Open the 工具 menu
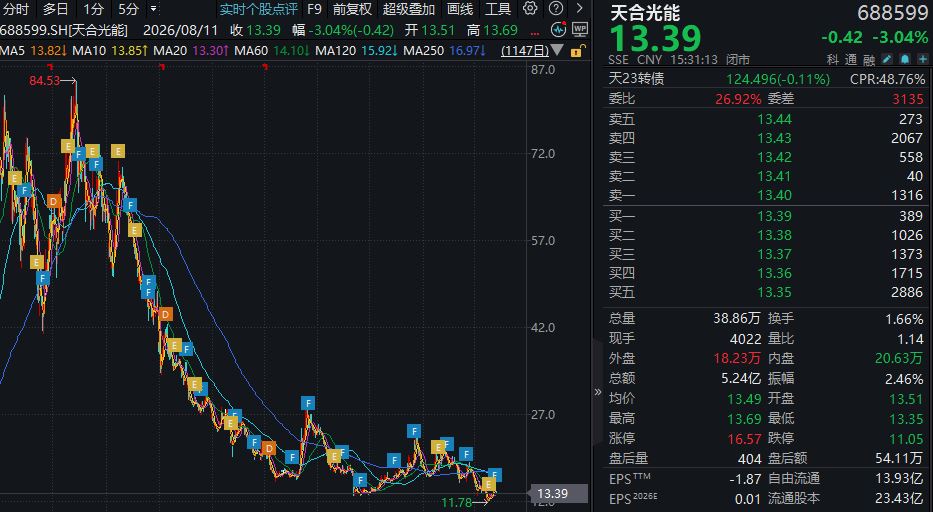The height and width of the screenshot is (512, 933). 498,9
